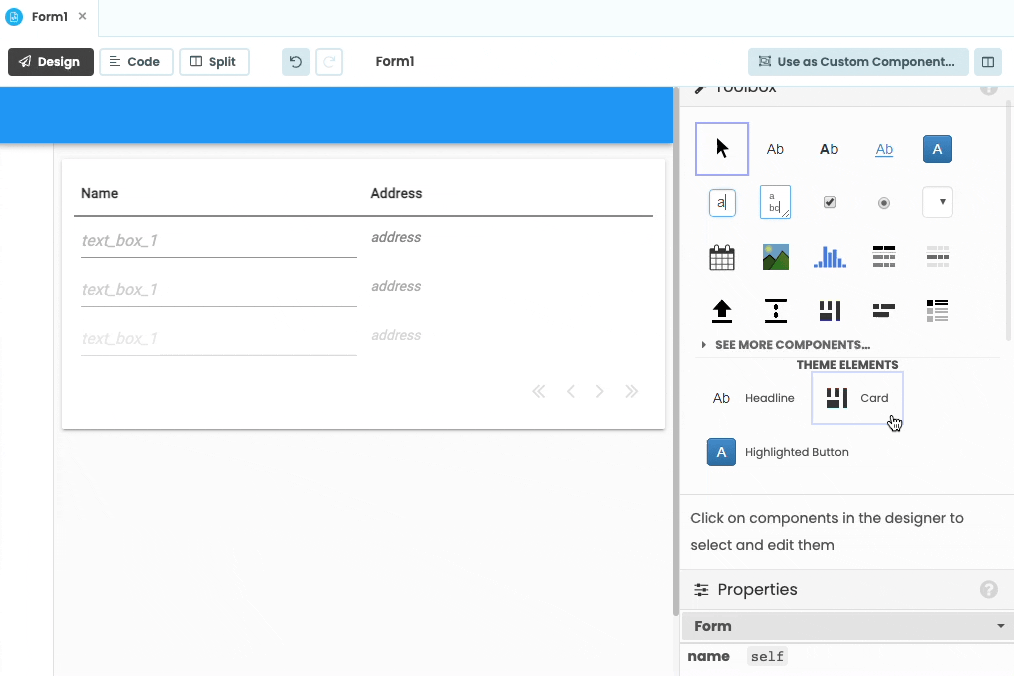Pick the FileLoader upload arrow icon
1014x676 pixels.
coord(722,311)
